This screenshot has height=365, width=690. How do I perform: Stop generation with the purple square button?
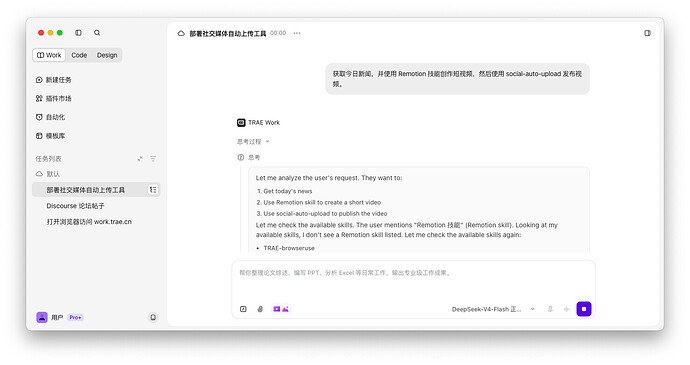coord(584,309)
